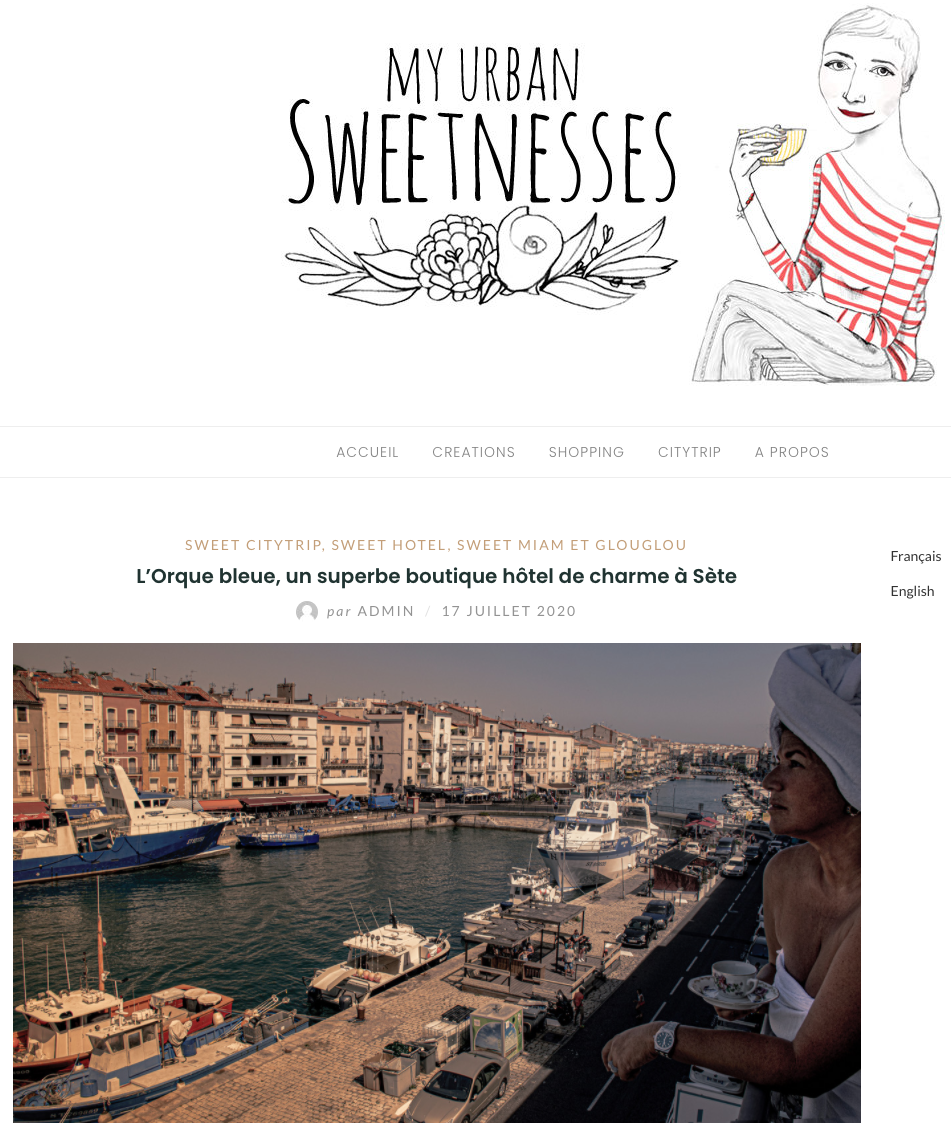
Task: Open the Accueil menu item
Action: pos(367,452)
